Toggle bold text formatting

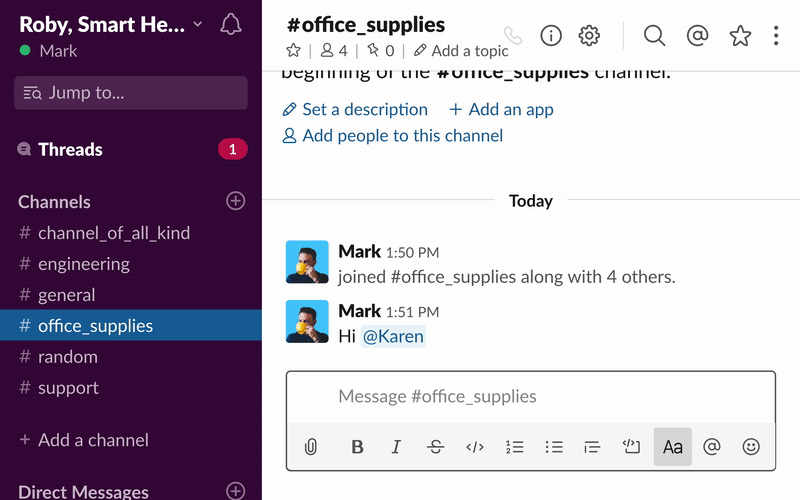357,447
